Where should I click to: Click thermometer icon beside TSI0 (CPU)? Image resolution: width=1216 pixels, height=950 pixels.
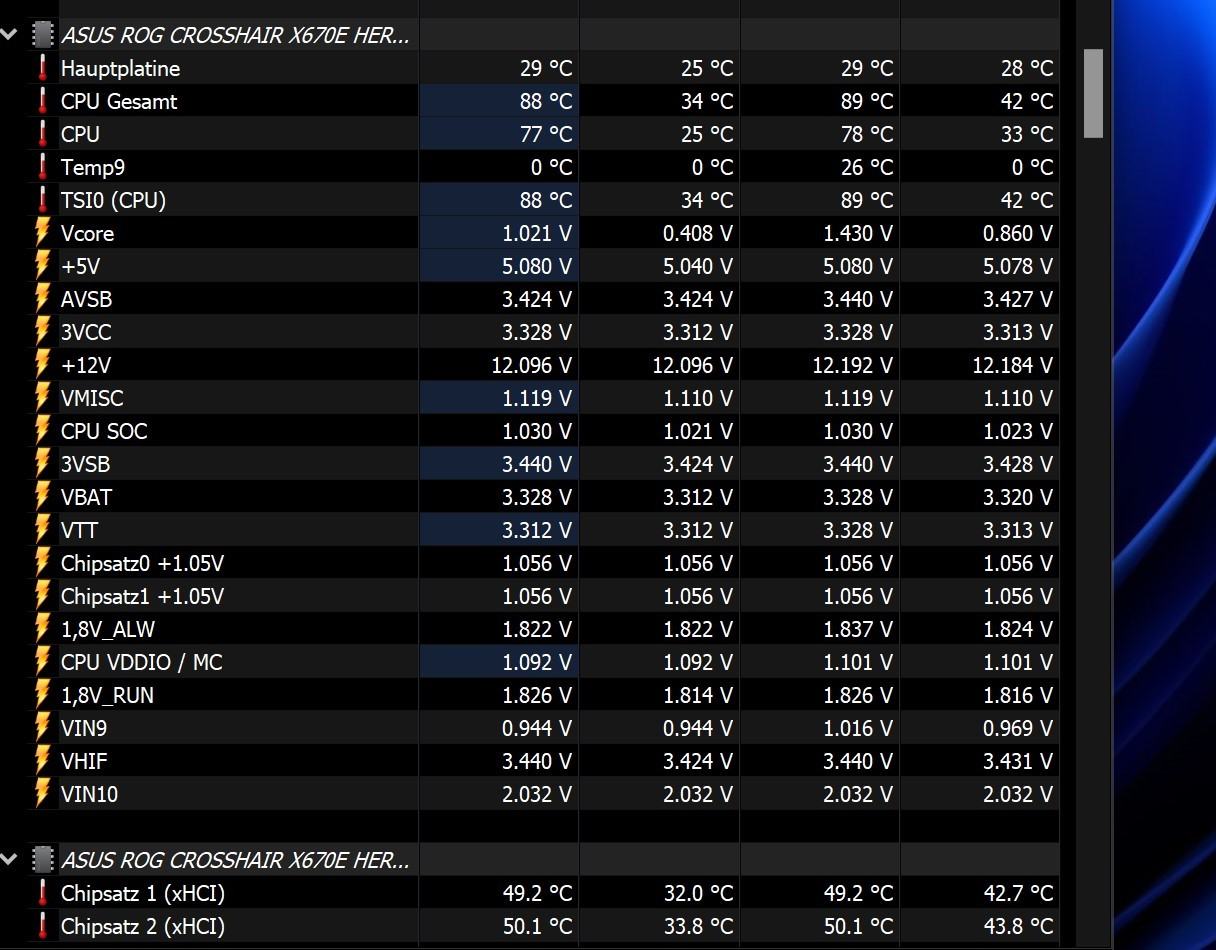[x=42, y=200]
